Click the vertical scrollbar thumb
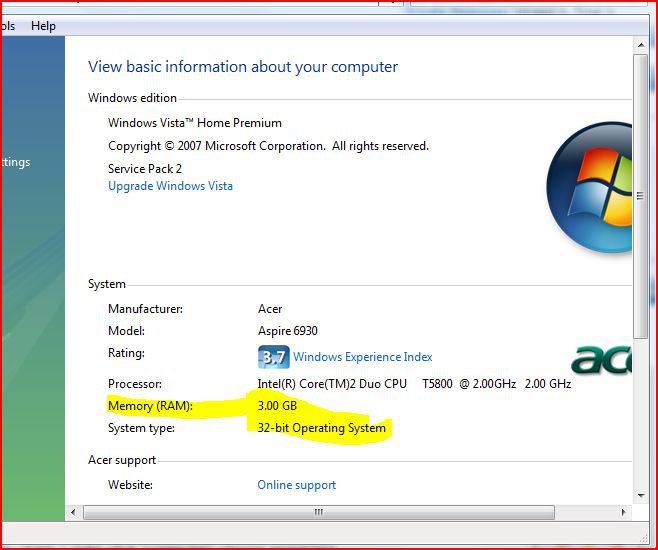Screen dimensions: 658x550 tap(641, 196)
